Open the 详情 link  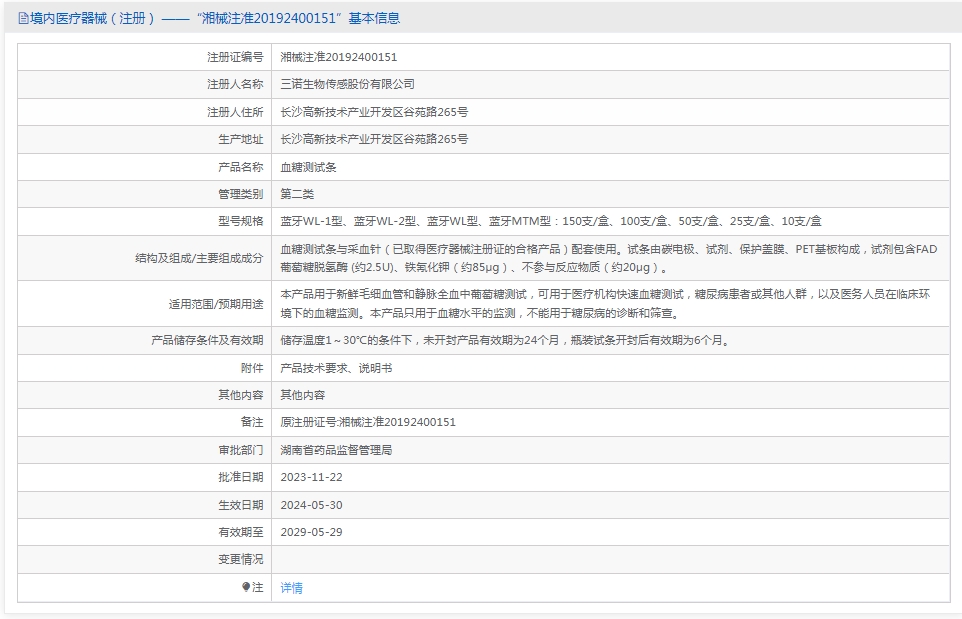pyautogui.click(x=291, y=588)
